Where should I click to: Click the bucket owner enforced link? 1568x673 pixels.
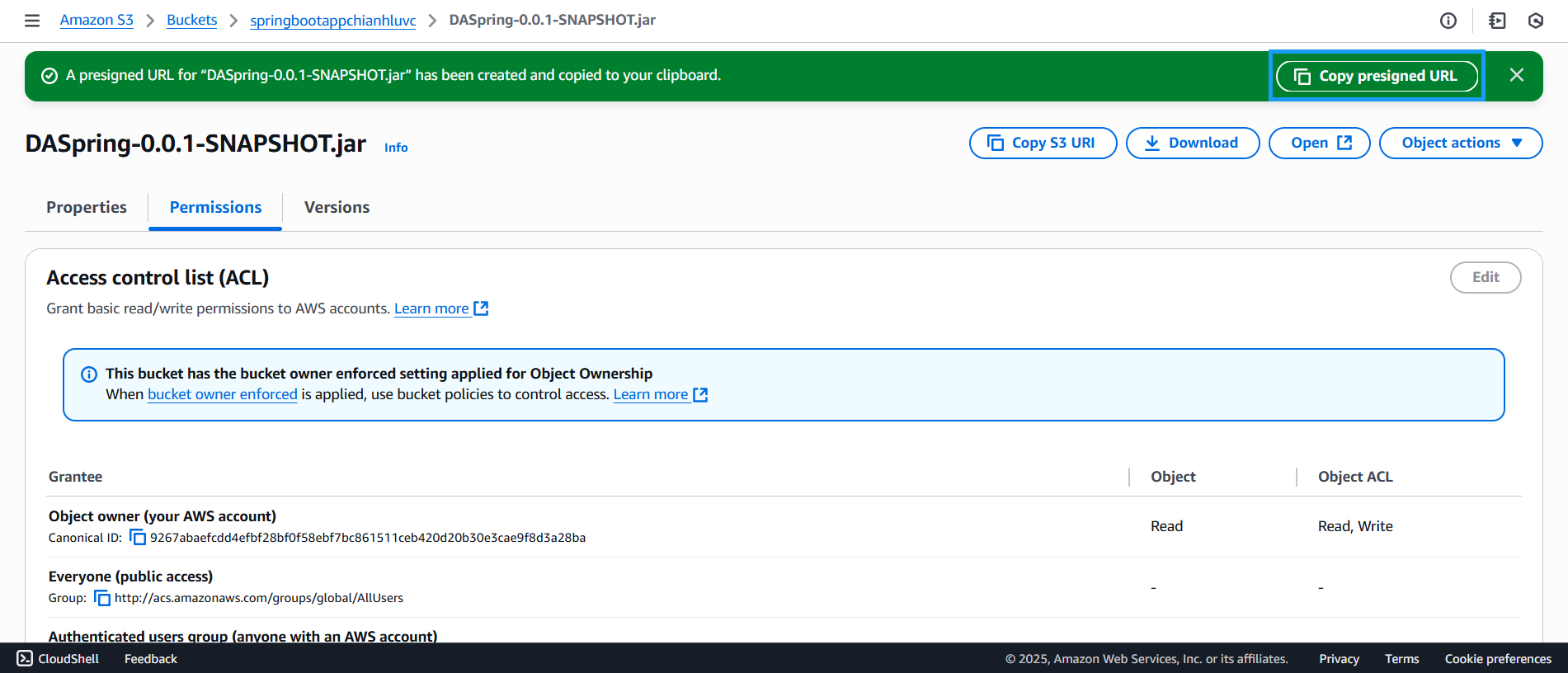pyautogui.click(x=223, y=394)
